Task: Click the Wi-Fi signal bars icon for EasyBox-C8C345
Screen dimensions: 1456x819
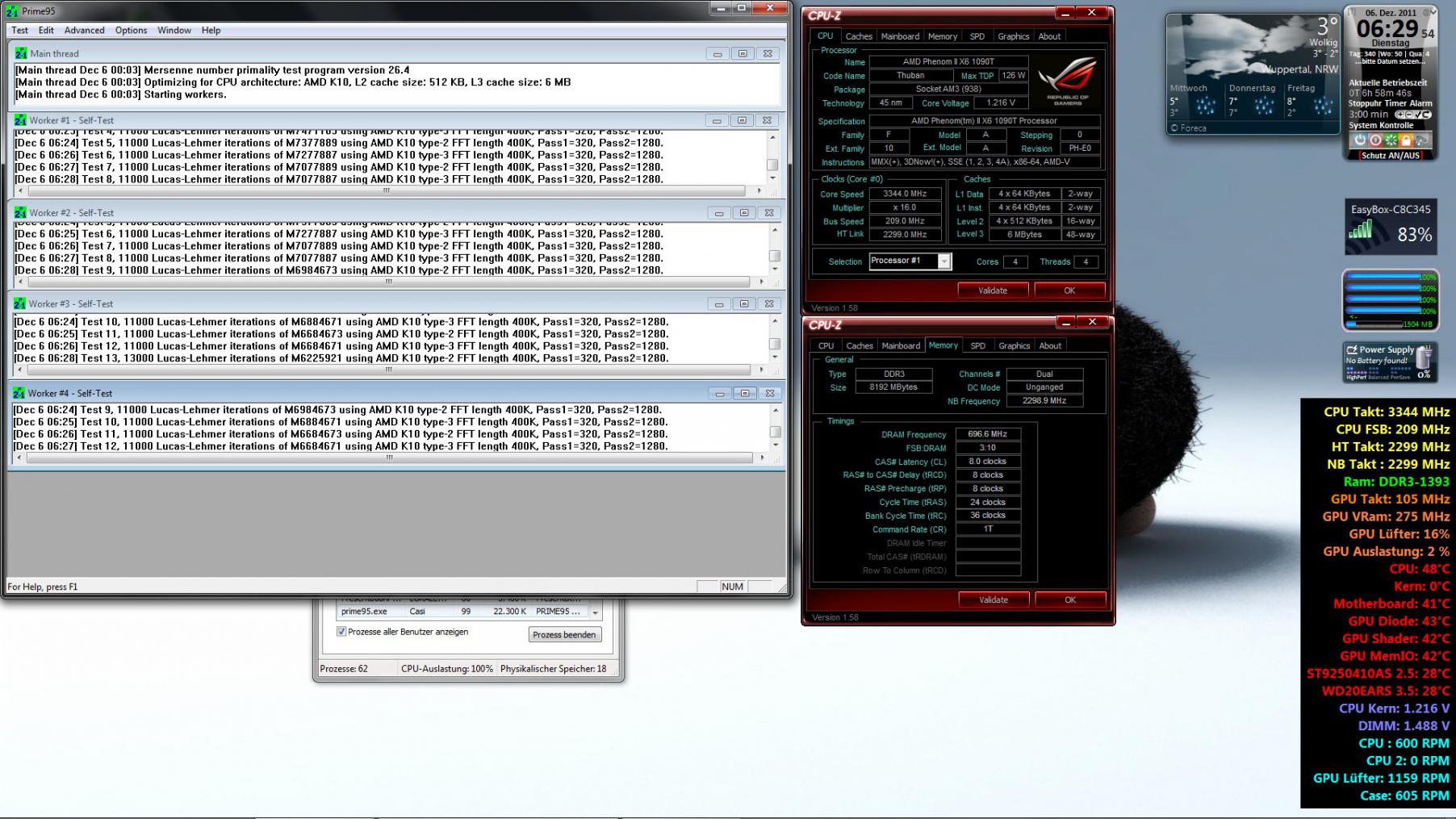Action: [1361, 230]
